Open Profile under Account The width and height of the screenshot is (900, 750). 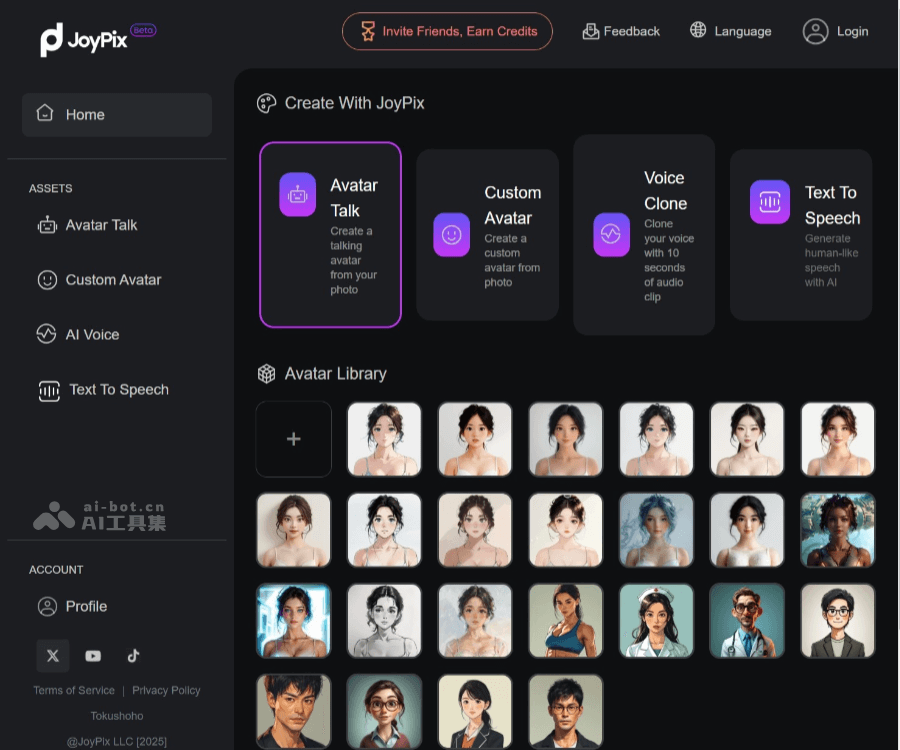tap(85, 606)
